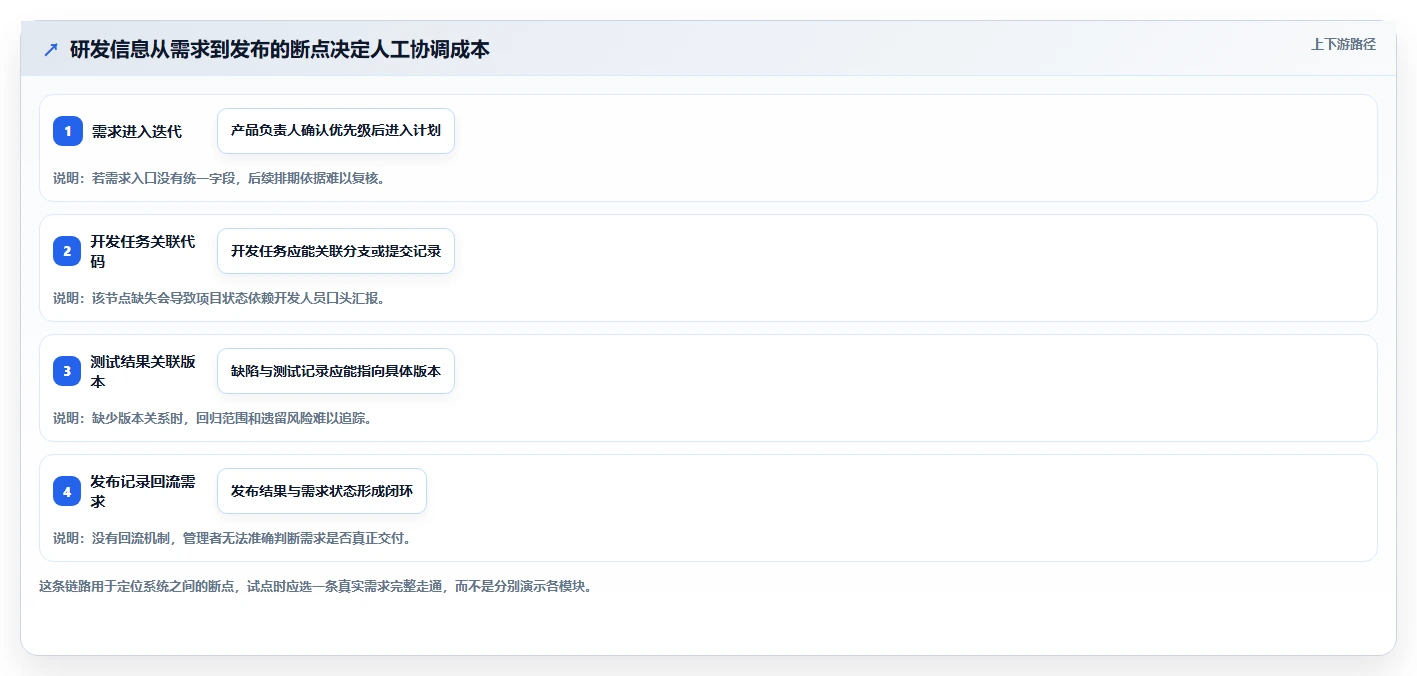Image resolution: width=1417 pixels, height=676 pixels.
Task: Click note 若需求入口没有统一字段
Action: (x=219, y=178)
